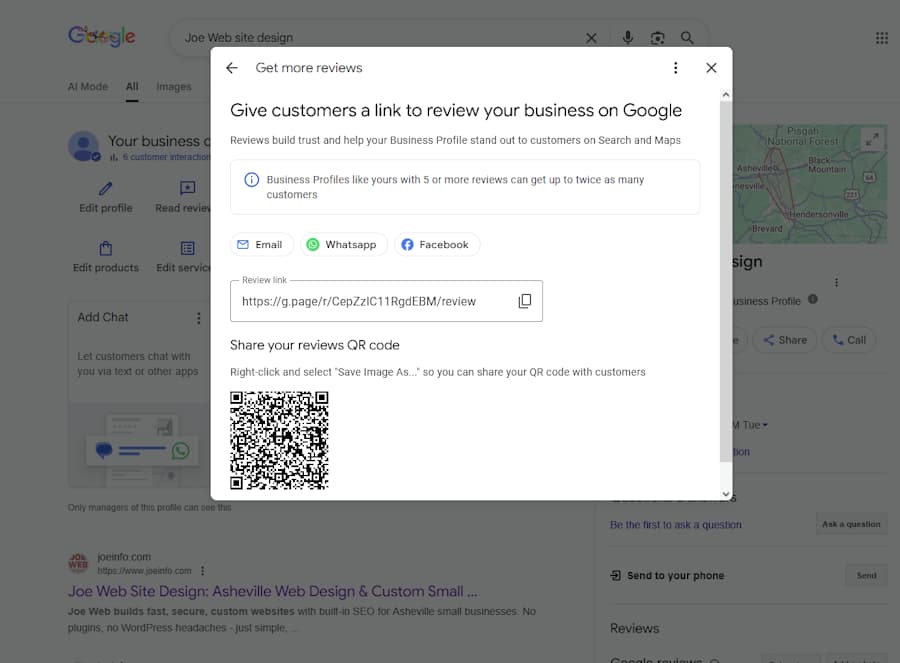This screenshot has height=663, width=900.
Task: Share review link via Facebook
Action: coord(435,244)
